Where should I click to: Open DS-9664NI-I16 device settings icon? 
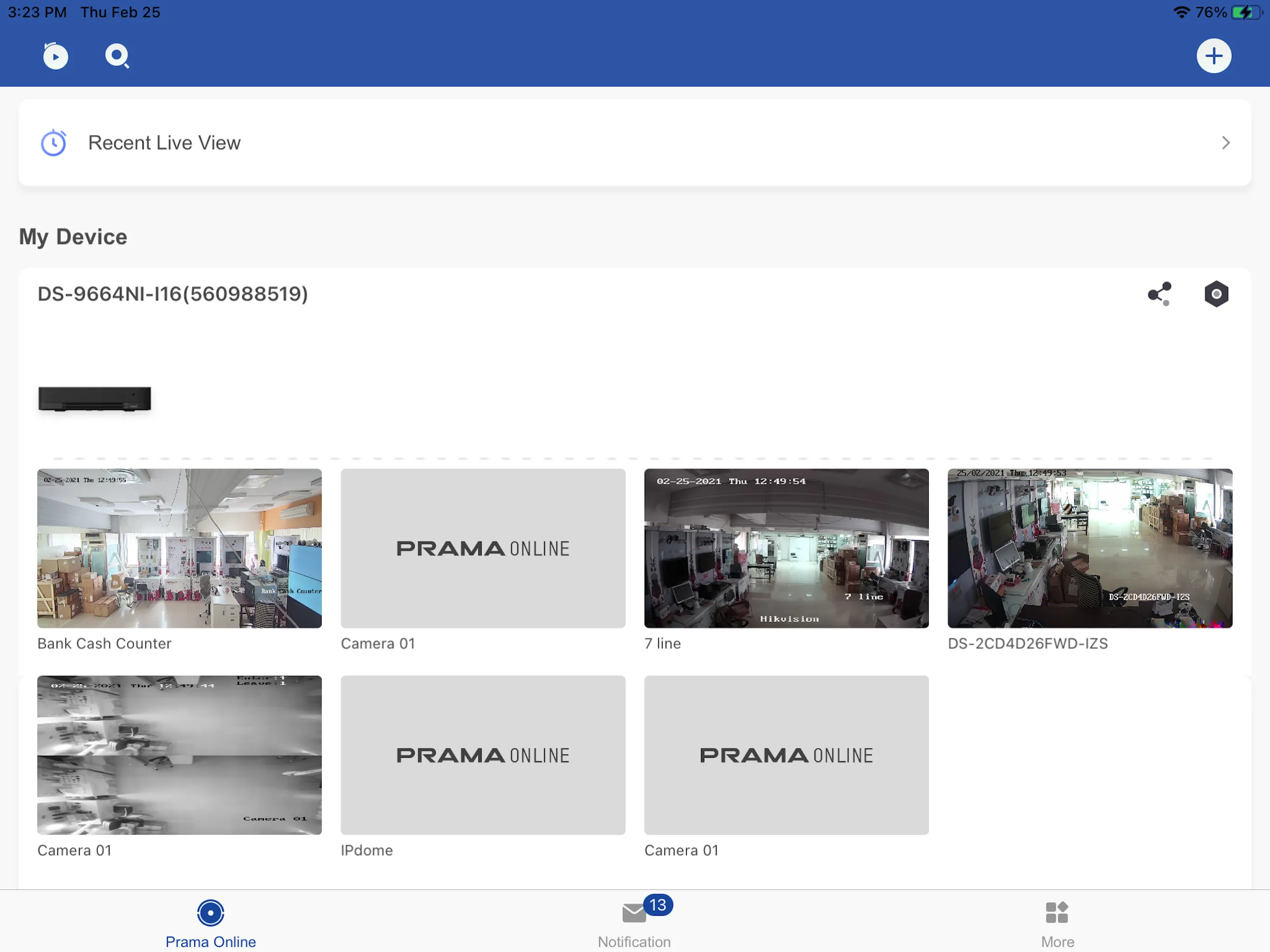click(x=1216, y=294)
